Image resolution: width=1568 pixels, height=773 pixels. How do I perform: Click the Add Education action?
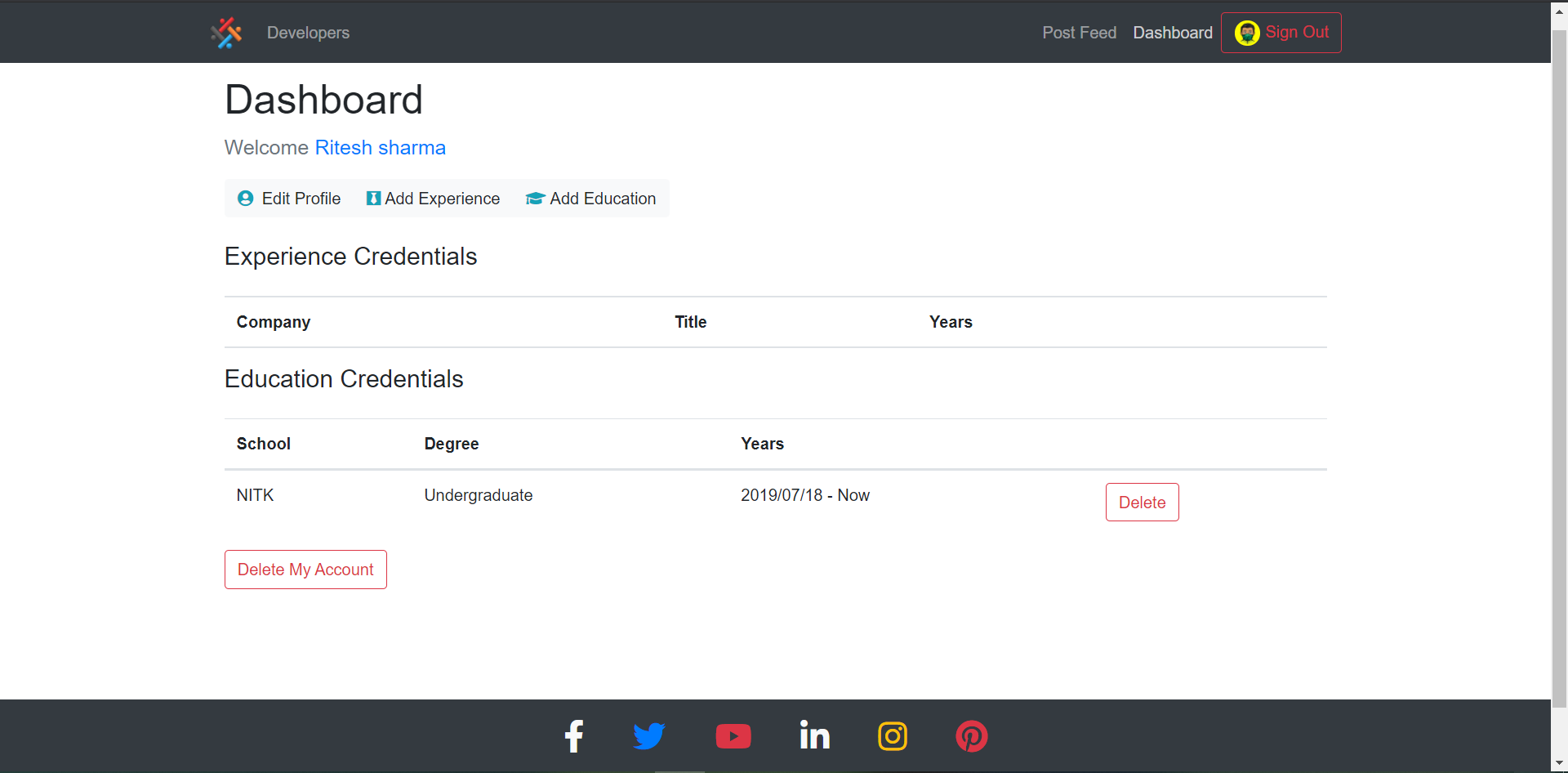(x=602, y=198)
